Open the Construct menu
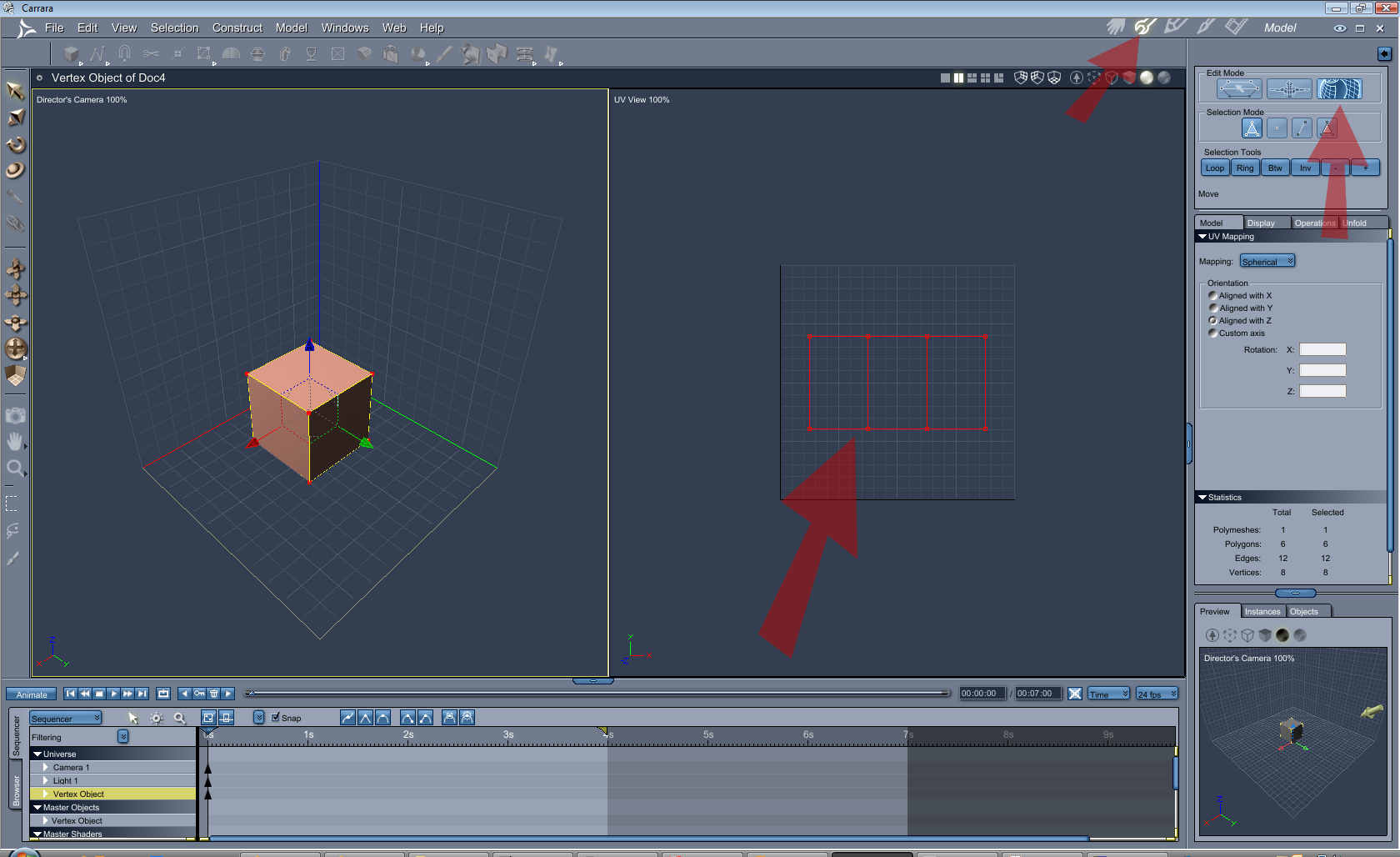Viewport: 1400px width, 857px height. click(x=237, y=28)
